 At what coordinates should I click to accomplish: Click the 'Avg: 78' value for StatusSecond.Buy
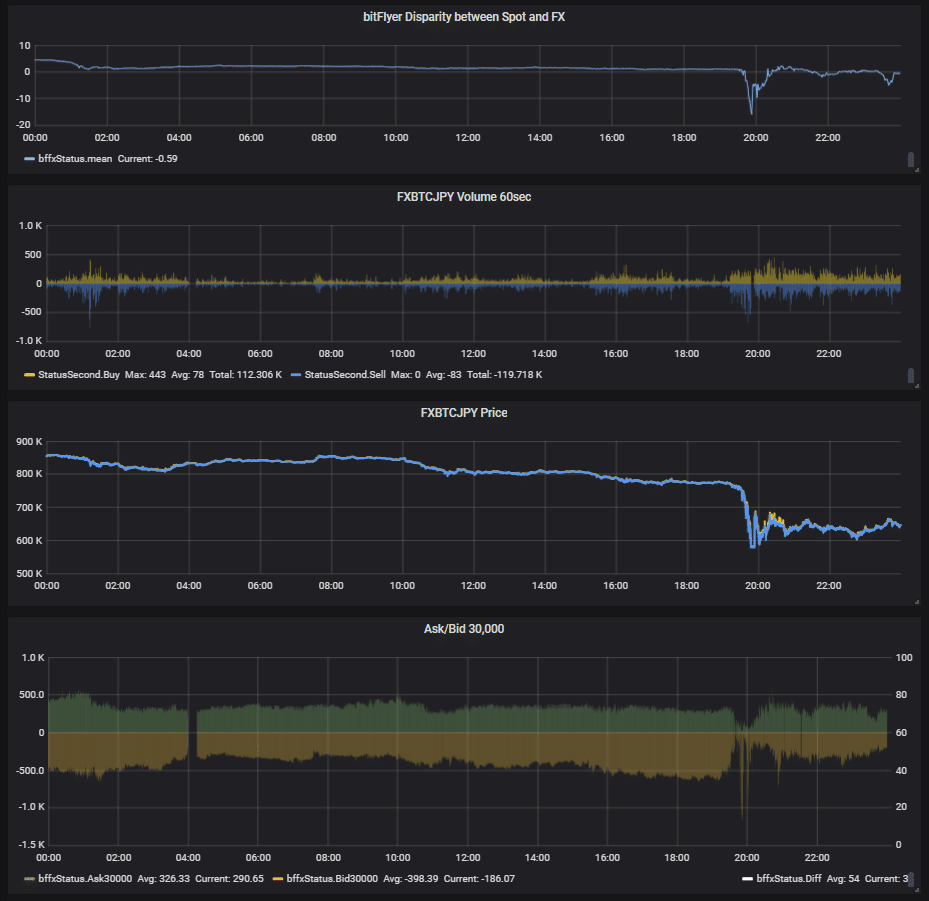tap(187, 375)
